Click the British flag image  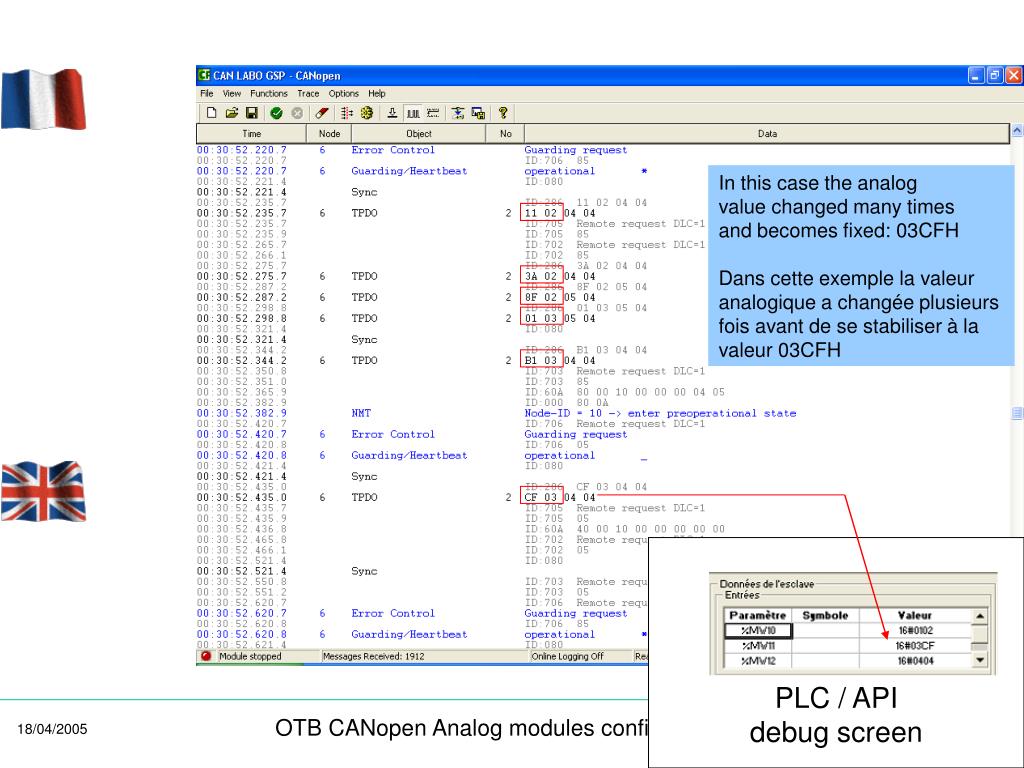point(43,491)
